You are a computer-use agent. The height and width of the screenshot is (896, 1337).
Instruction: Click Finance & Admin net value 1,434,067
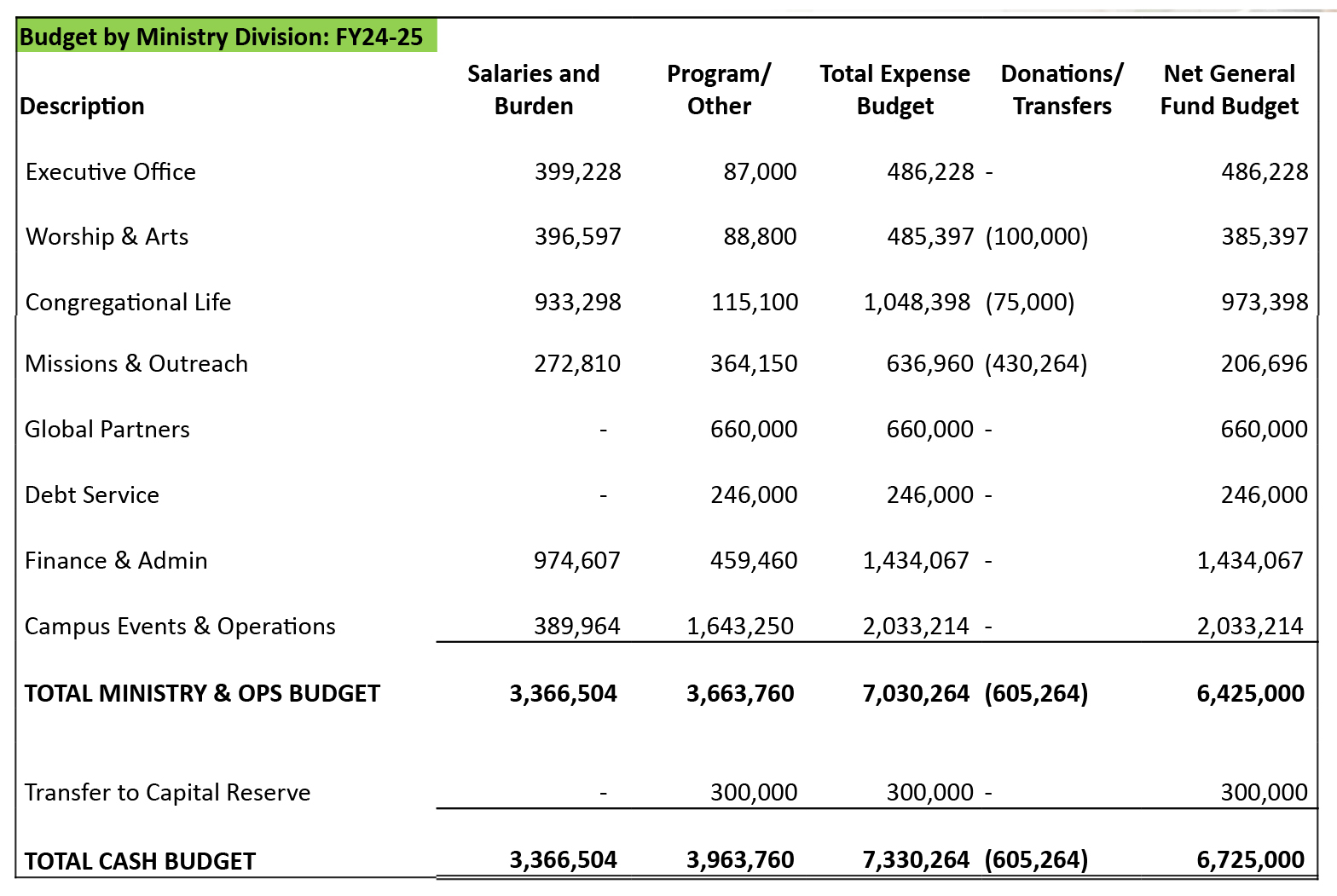pyautogui.click(x=1250, y=561)
